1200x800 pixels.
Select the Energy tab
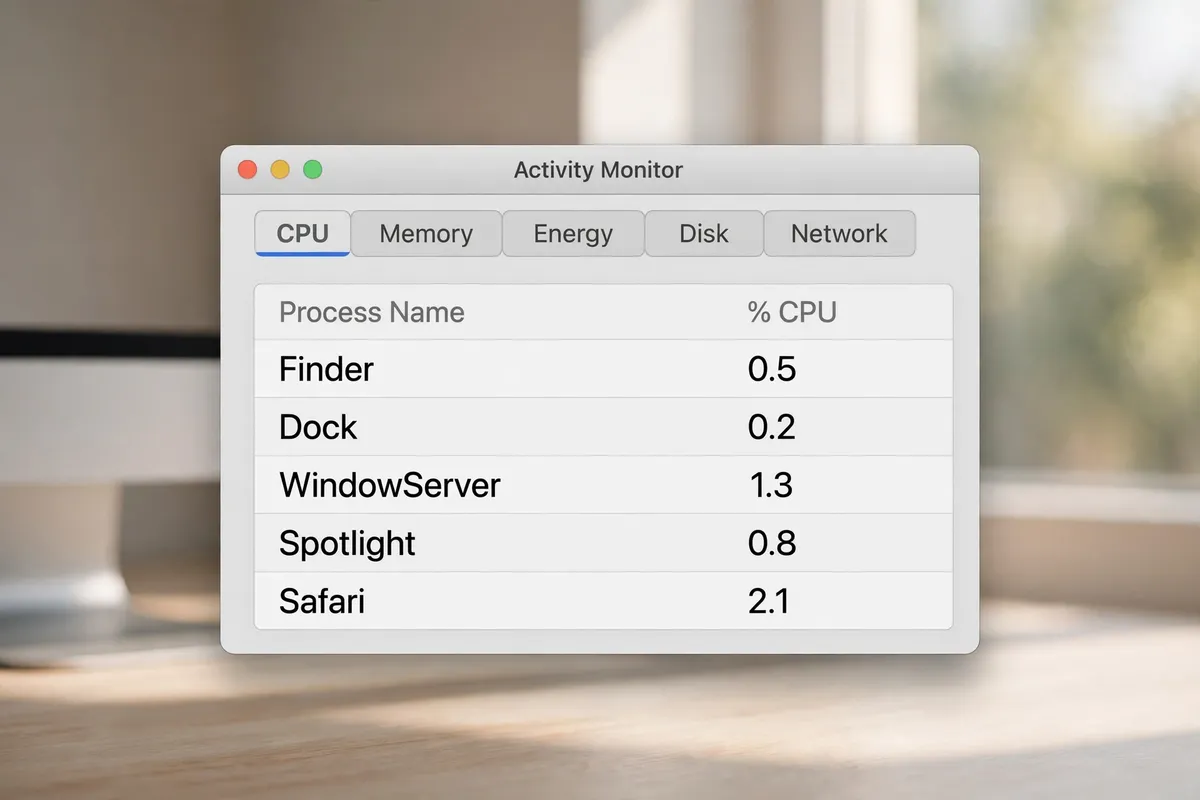[573, 233]
